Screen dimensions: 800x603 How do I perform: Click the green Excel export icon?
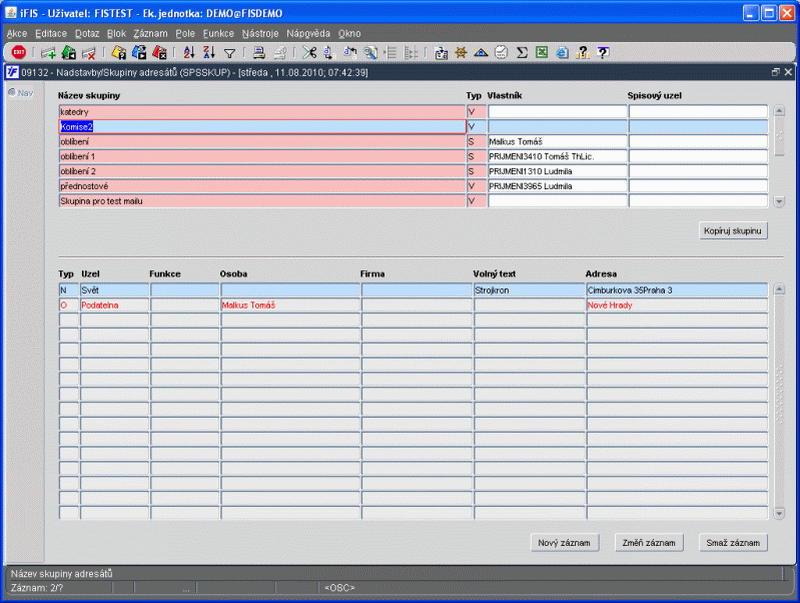[x=542, y=52]
